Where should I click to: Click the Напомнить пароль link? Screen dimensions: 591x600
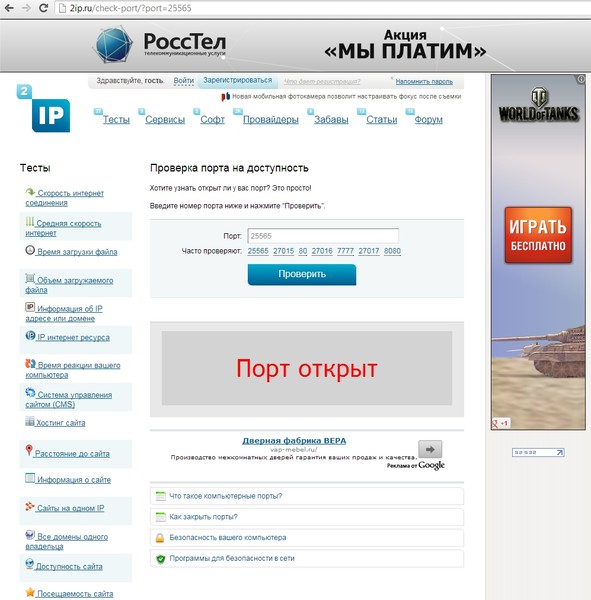point(424,82)
